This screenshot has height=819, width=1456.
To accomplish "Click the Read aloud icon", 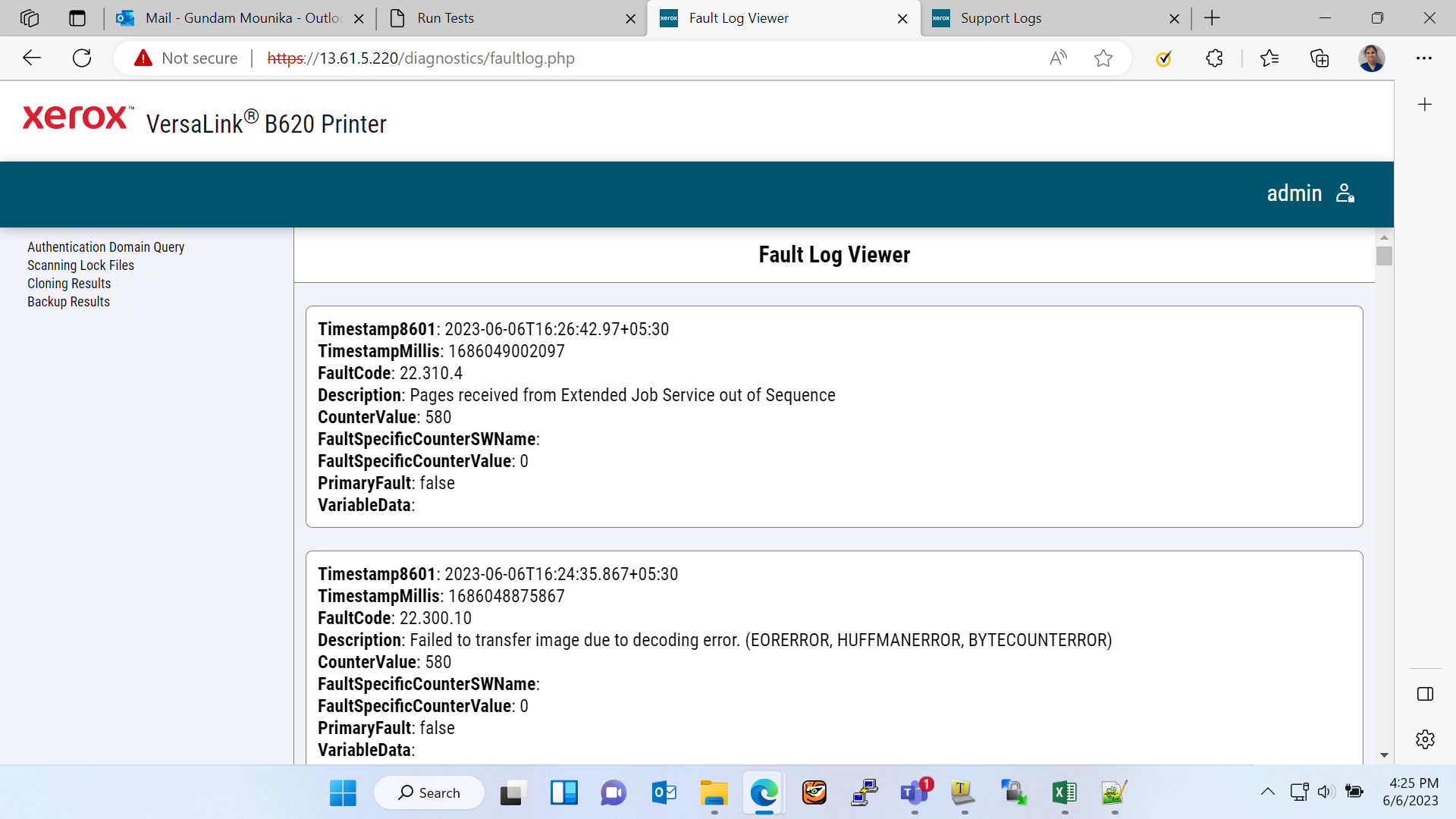I will tap(1058, 58).
